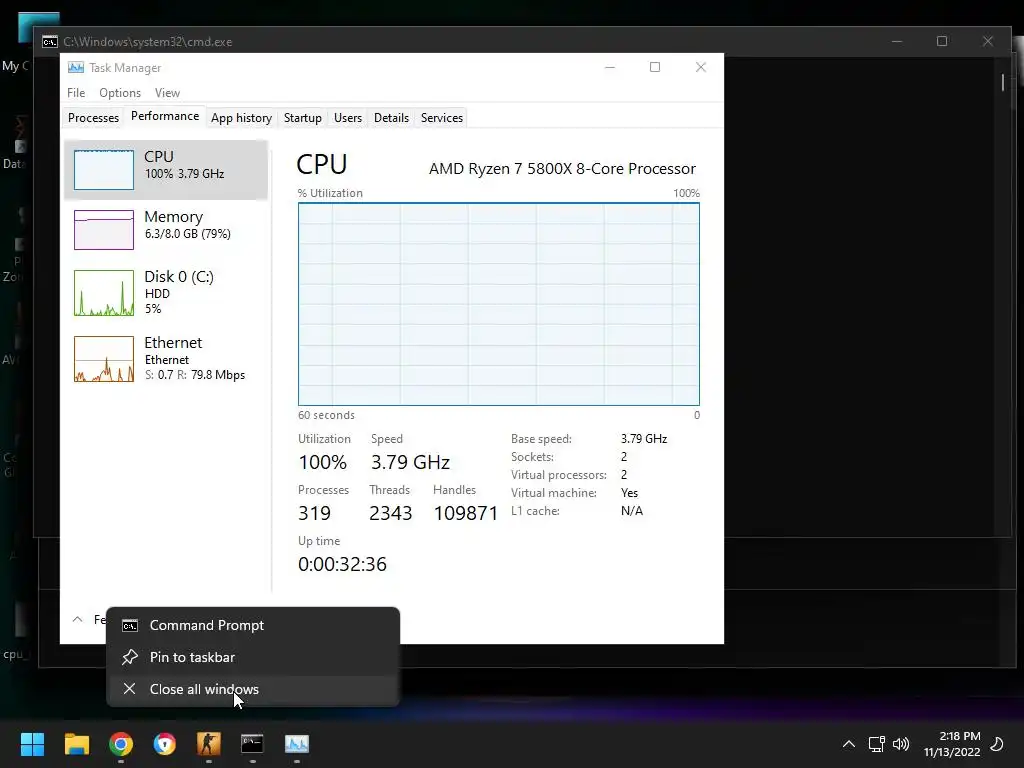Select the Command Prompt taskbar icon
The height and width of the screenshot is (768, 1024).
pyautogui.click(x=253, y=744)
